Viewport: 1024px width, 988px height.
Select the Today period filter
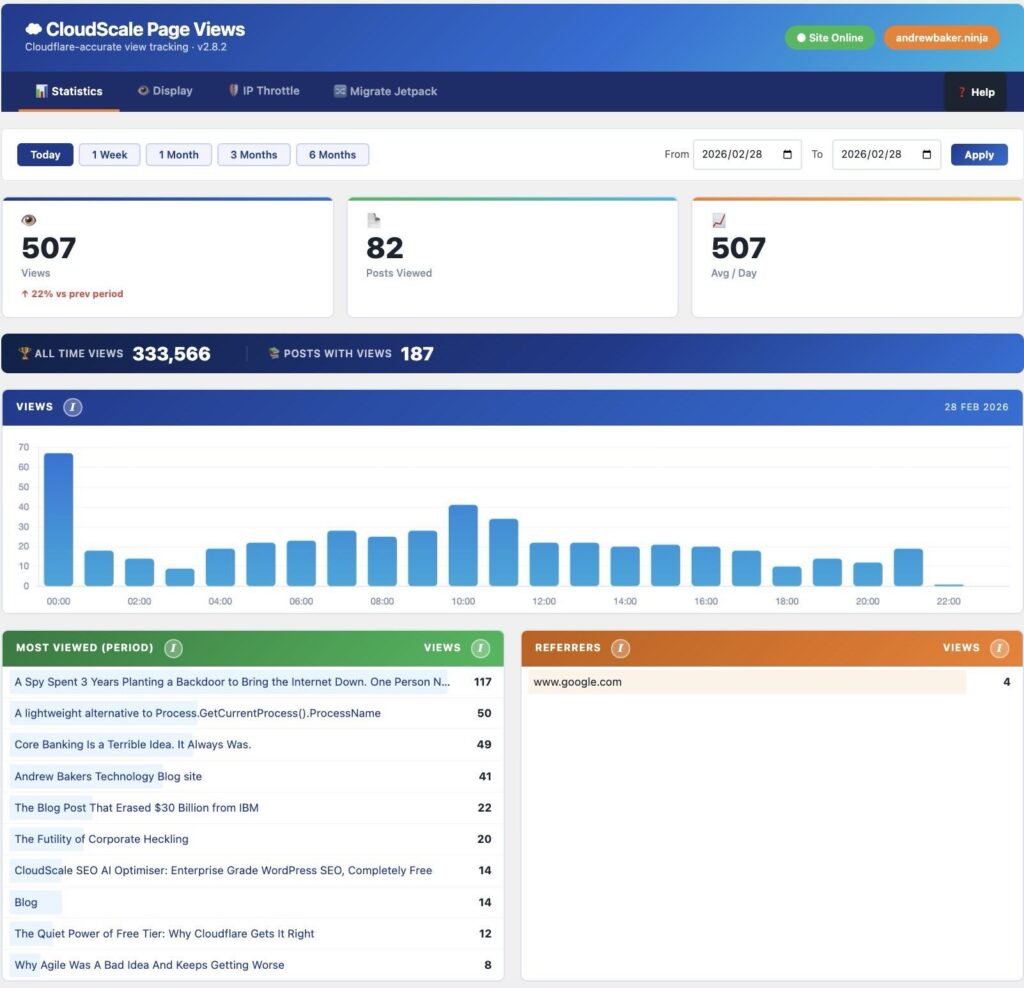point(44,154)
